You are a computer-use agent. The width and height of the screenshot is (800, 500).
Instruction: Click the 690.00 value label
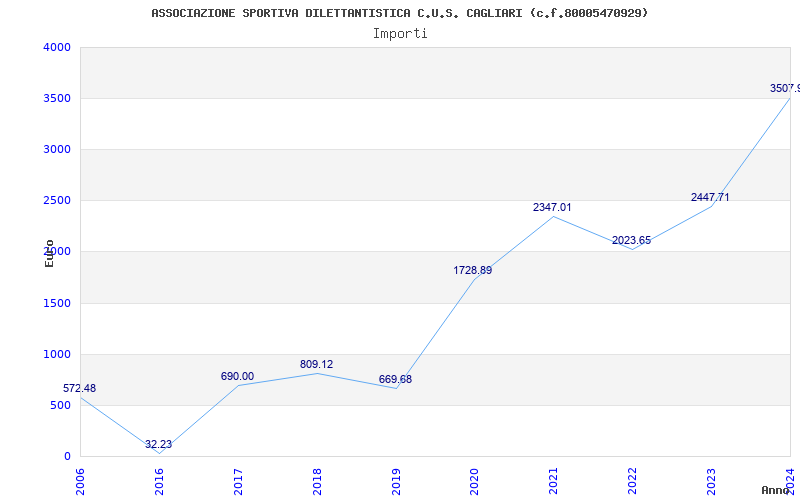pyautogui.click(x=237, y=376)
